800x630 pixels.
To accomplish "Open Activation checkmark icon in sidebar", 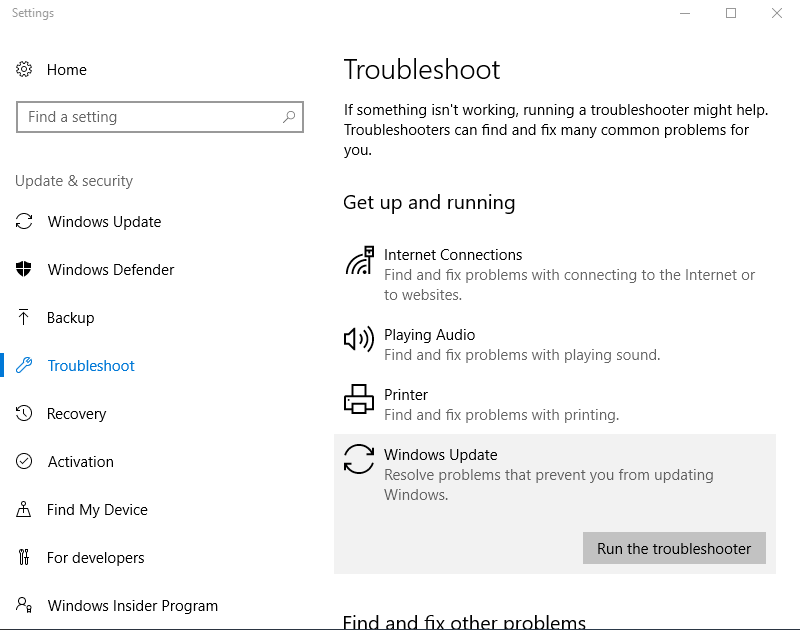I will [x=24, y=461].
